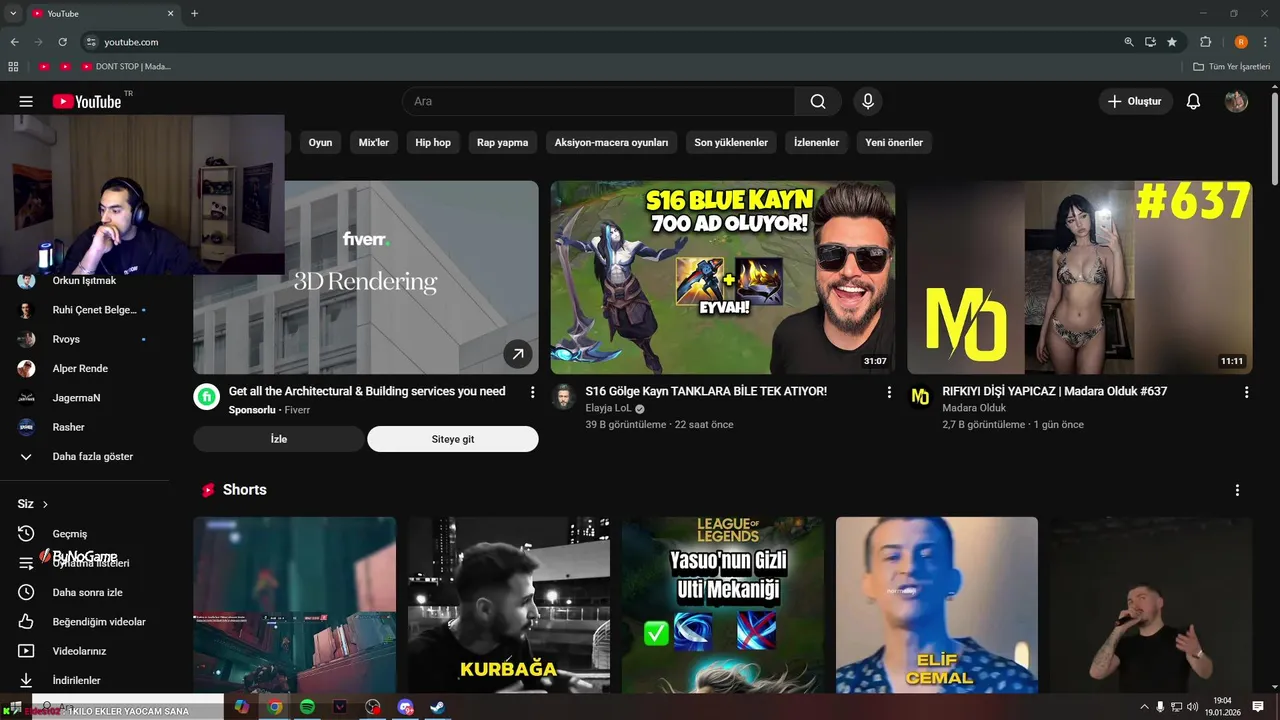Select the 'Oyun' filter chip
This screenshot has height=720, width=1280.
coord(320,142)
